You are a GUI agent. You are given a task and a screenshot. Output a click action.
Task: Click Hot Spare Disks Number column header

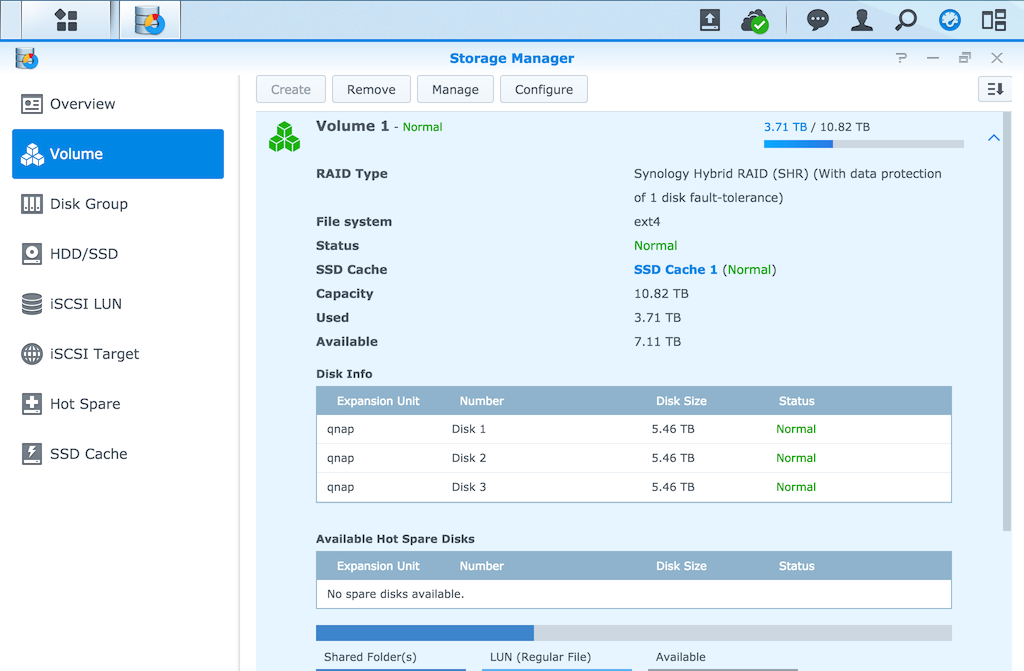click(x=481, y=566)
